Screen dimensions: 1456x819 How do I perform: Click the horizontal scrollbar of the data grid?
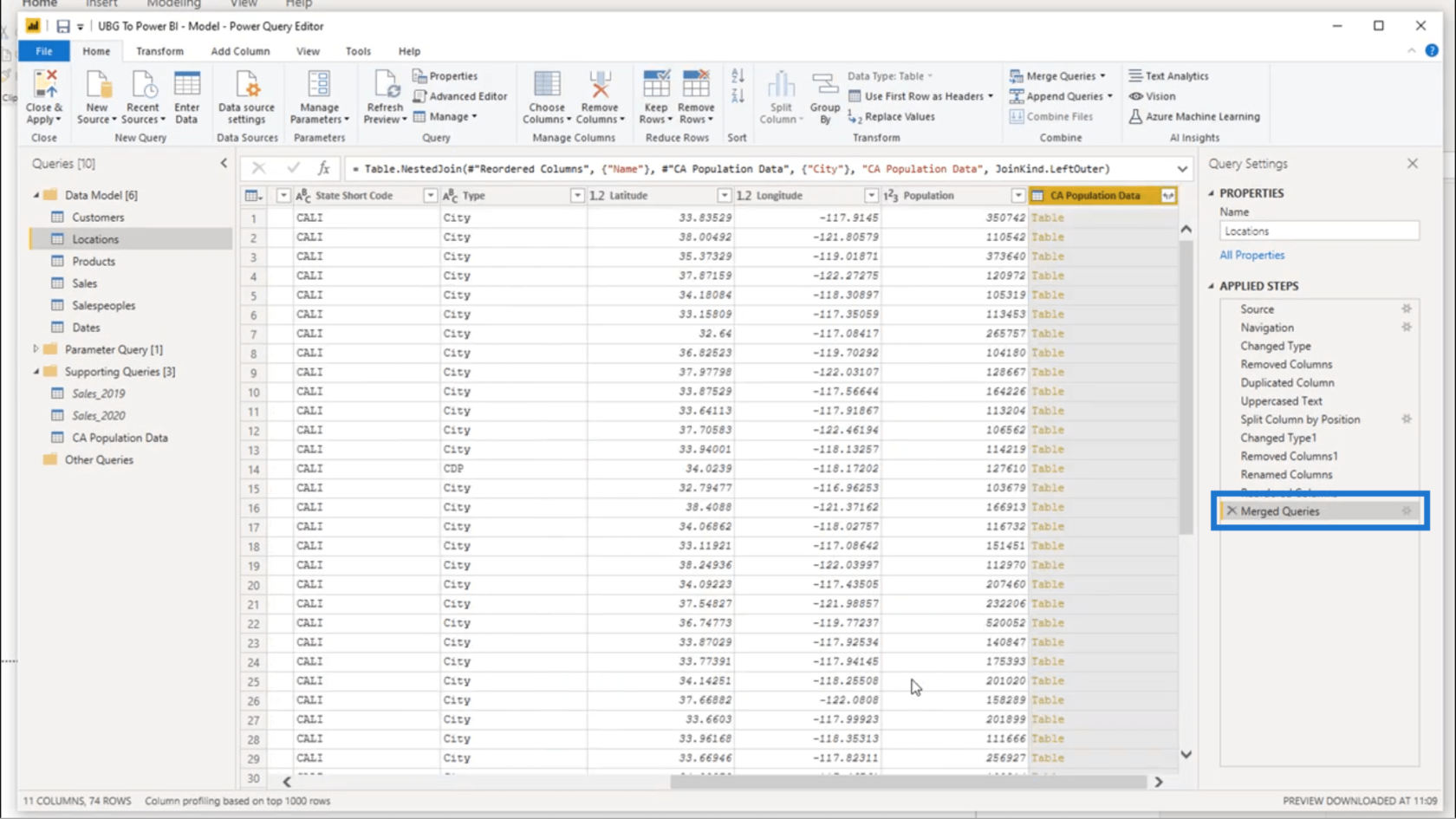[908, 782]
